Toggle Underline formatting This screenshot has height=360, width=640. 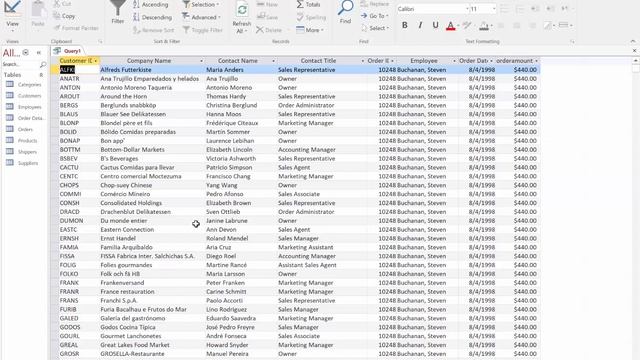click(x=436, y=25)
